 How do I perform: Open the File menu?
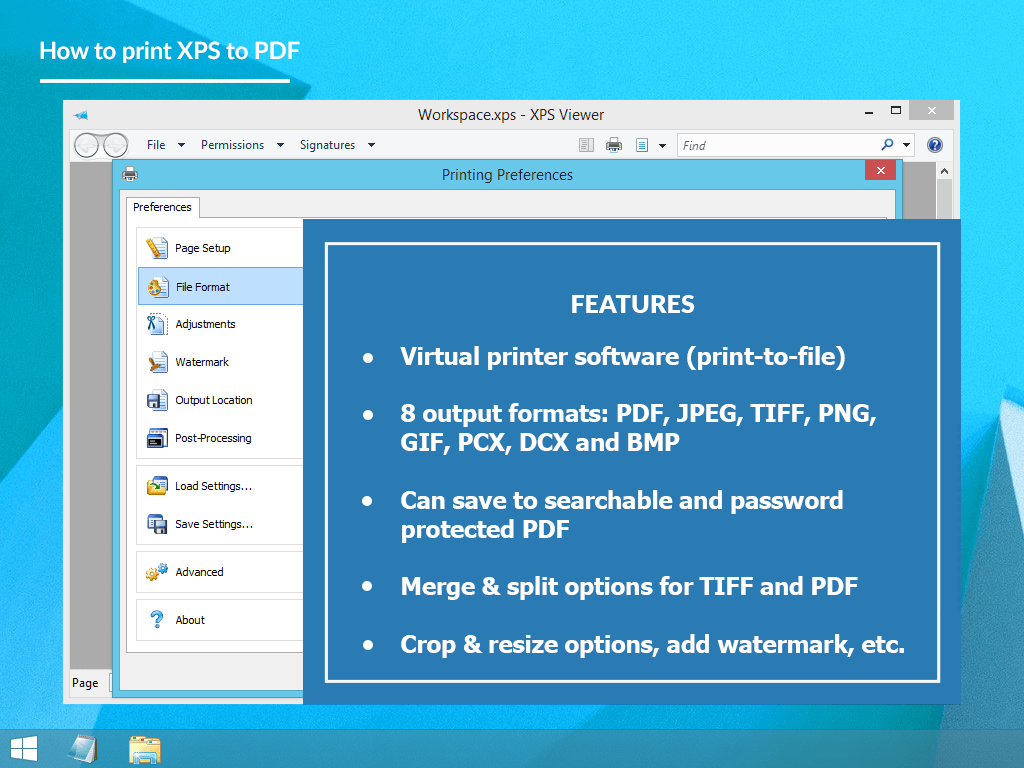point(156,145)
